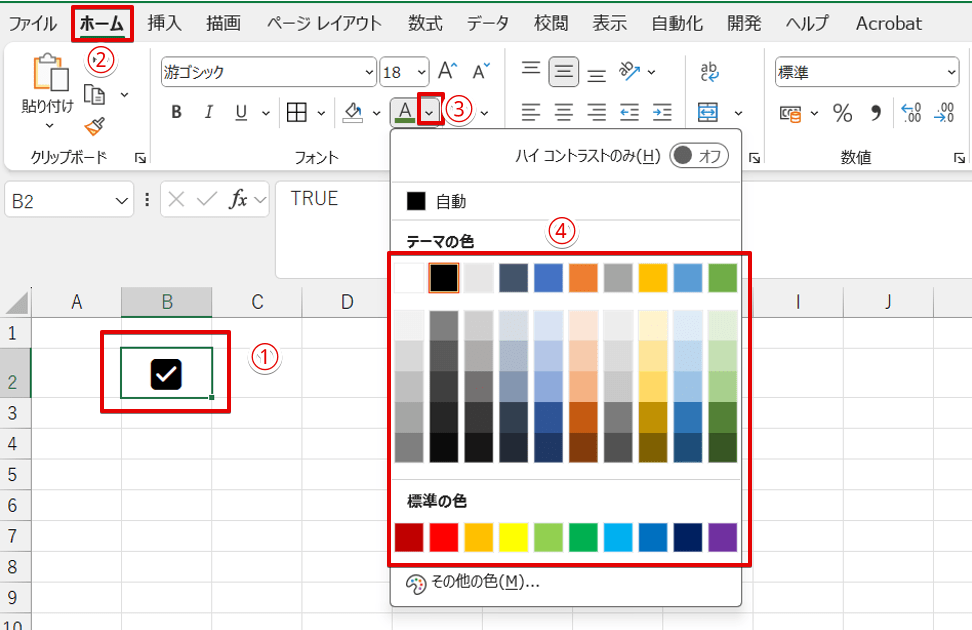Pick the standard yellow color swatch

click(513, 537)
